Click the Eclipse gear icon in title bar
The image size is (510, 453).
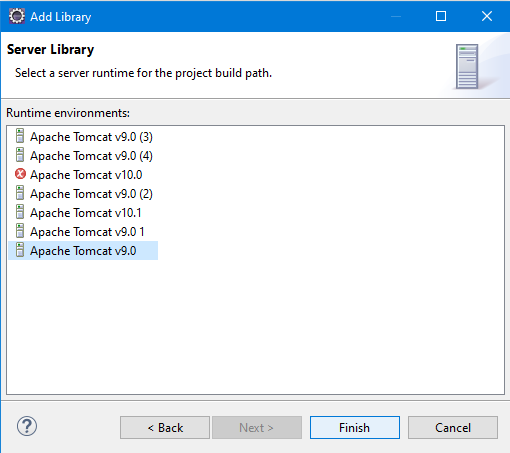click(x=17, y=16)
